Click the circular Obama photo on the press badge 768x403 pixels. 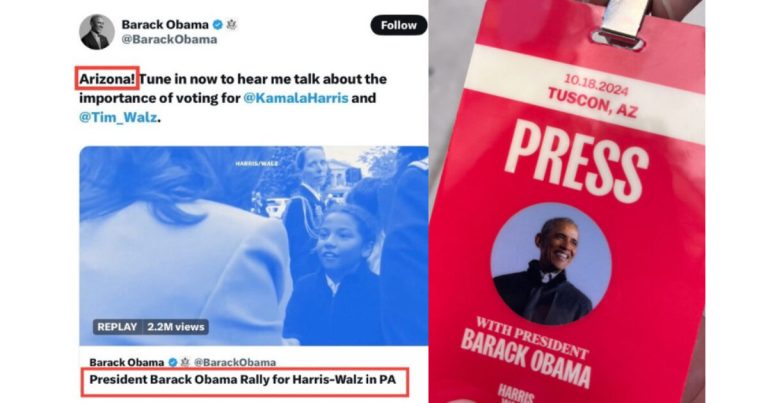551,264
